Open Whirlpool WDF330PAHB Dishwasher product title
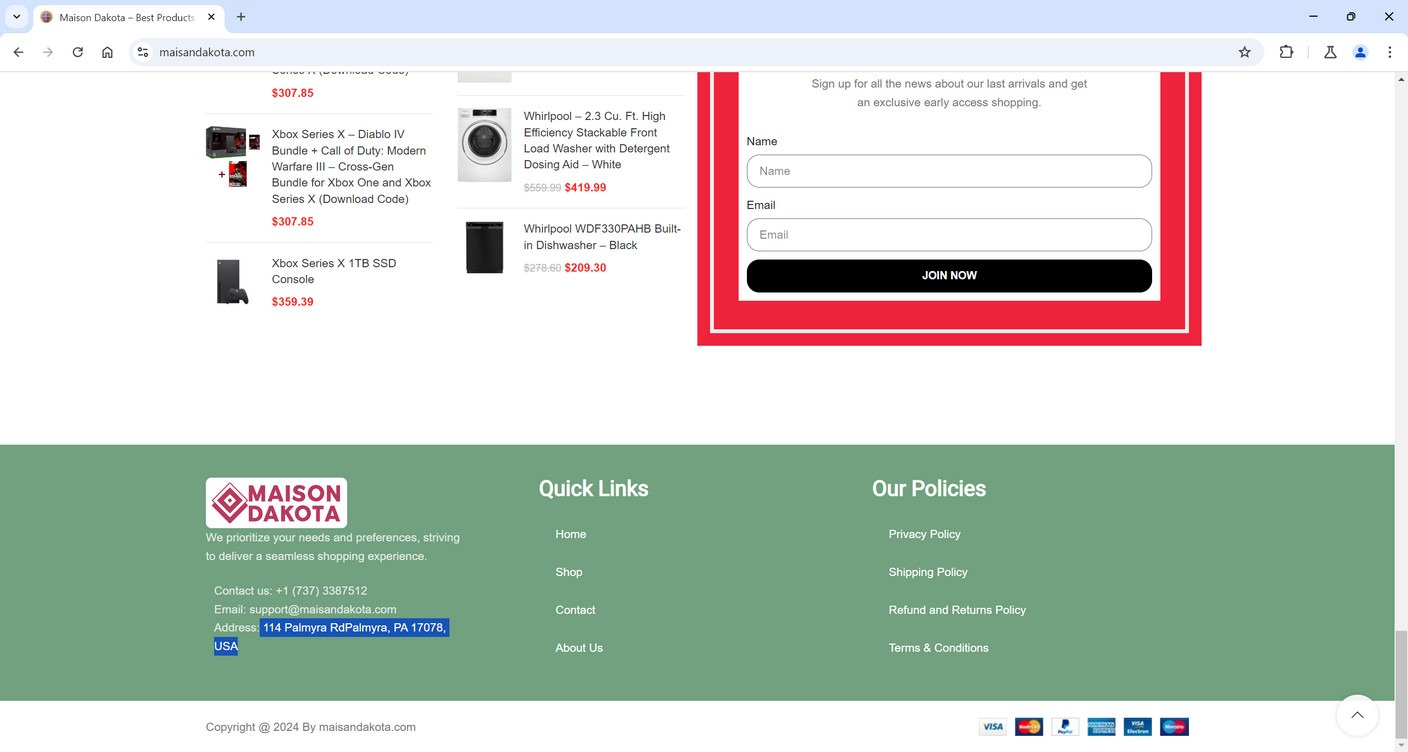 (602, 237)
